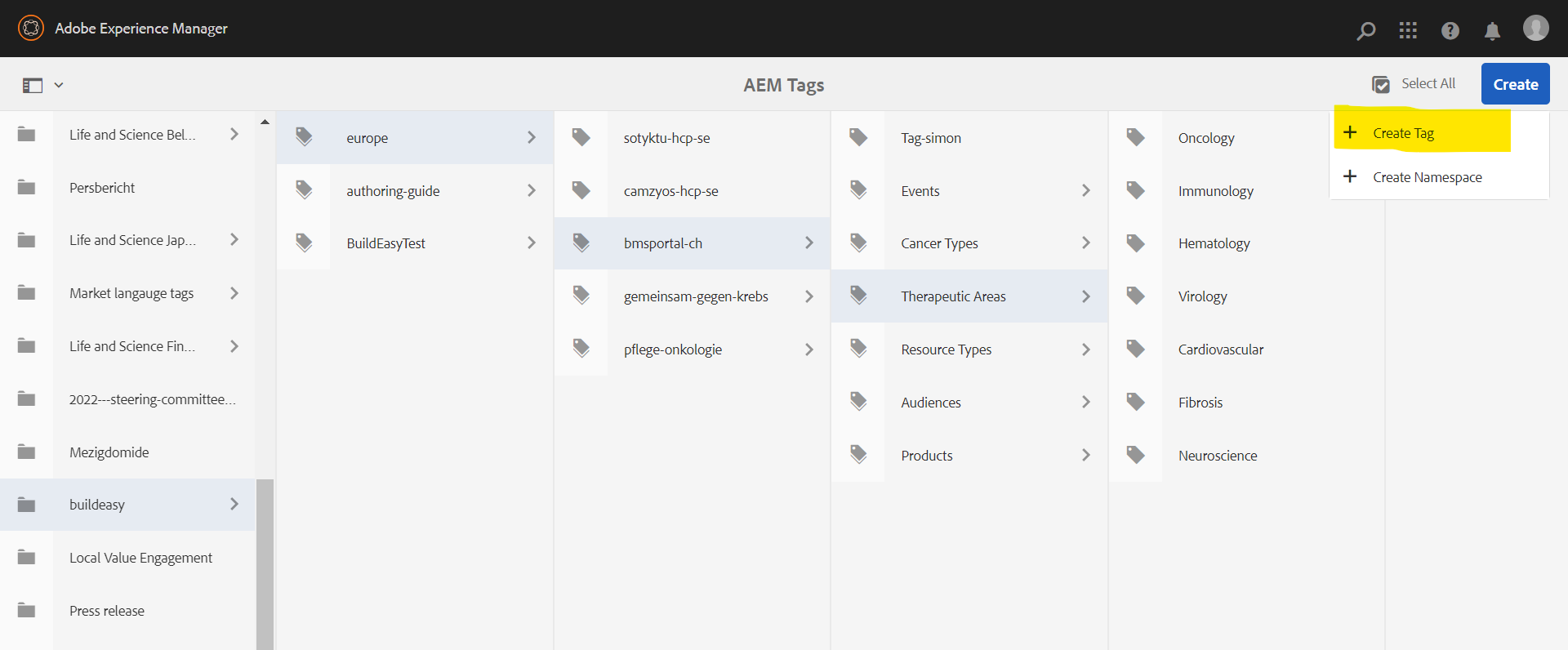Choose Create Namespace from the menu
Screen dimensions: 1568x650
(x=1440, y=176)
